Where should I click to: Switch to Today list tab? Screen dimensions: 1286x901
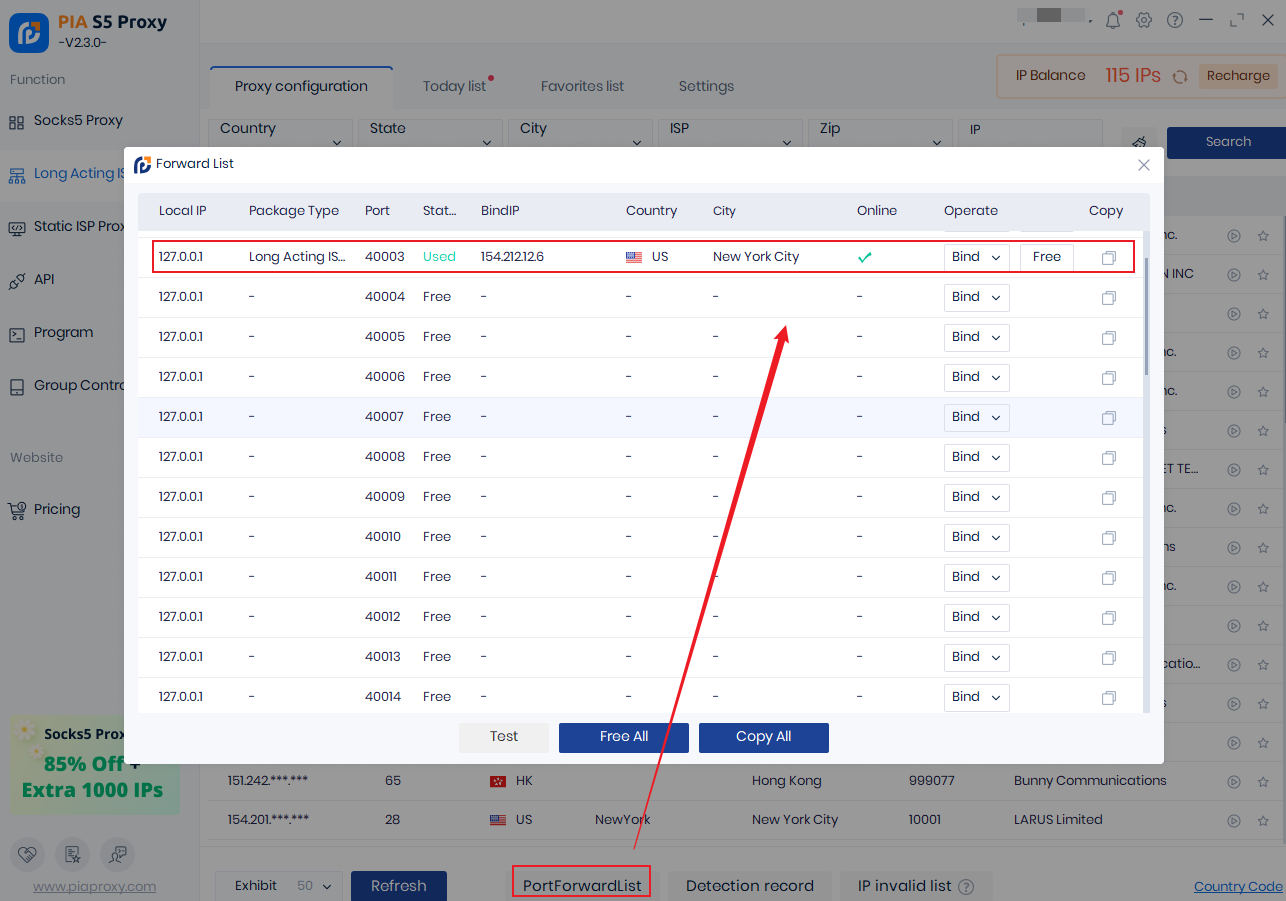click(454, 87)
